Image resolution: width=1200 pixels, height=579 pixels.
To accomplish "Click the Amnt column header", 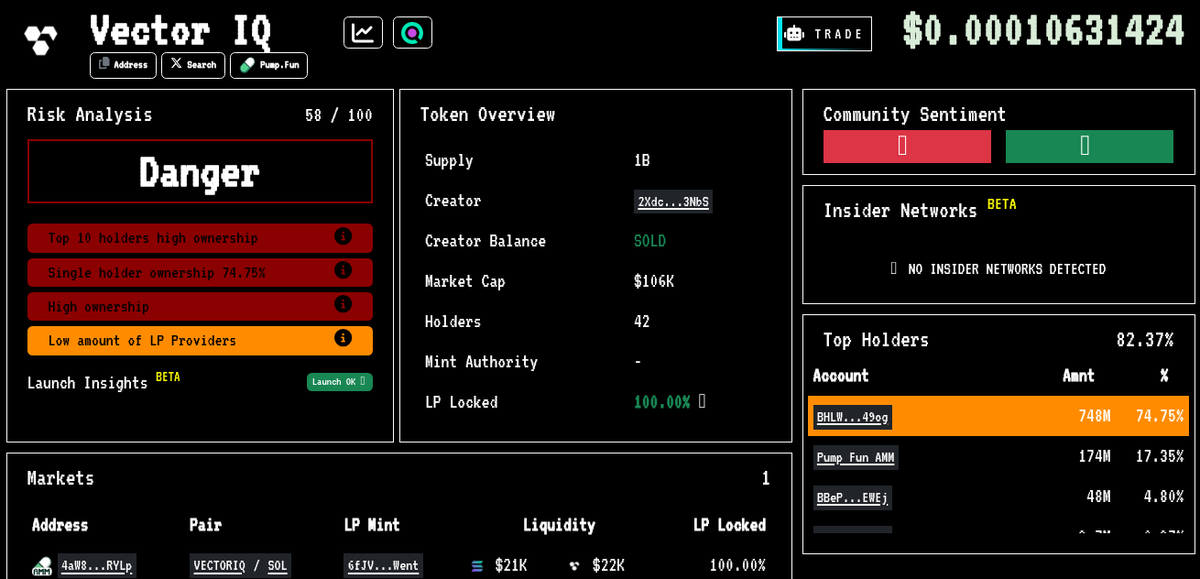I will tap(1078, 376).
